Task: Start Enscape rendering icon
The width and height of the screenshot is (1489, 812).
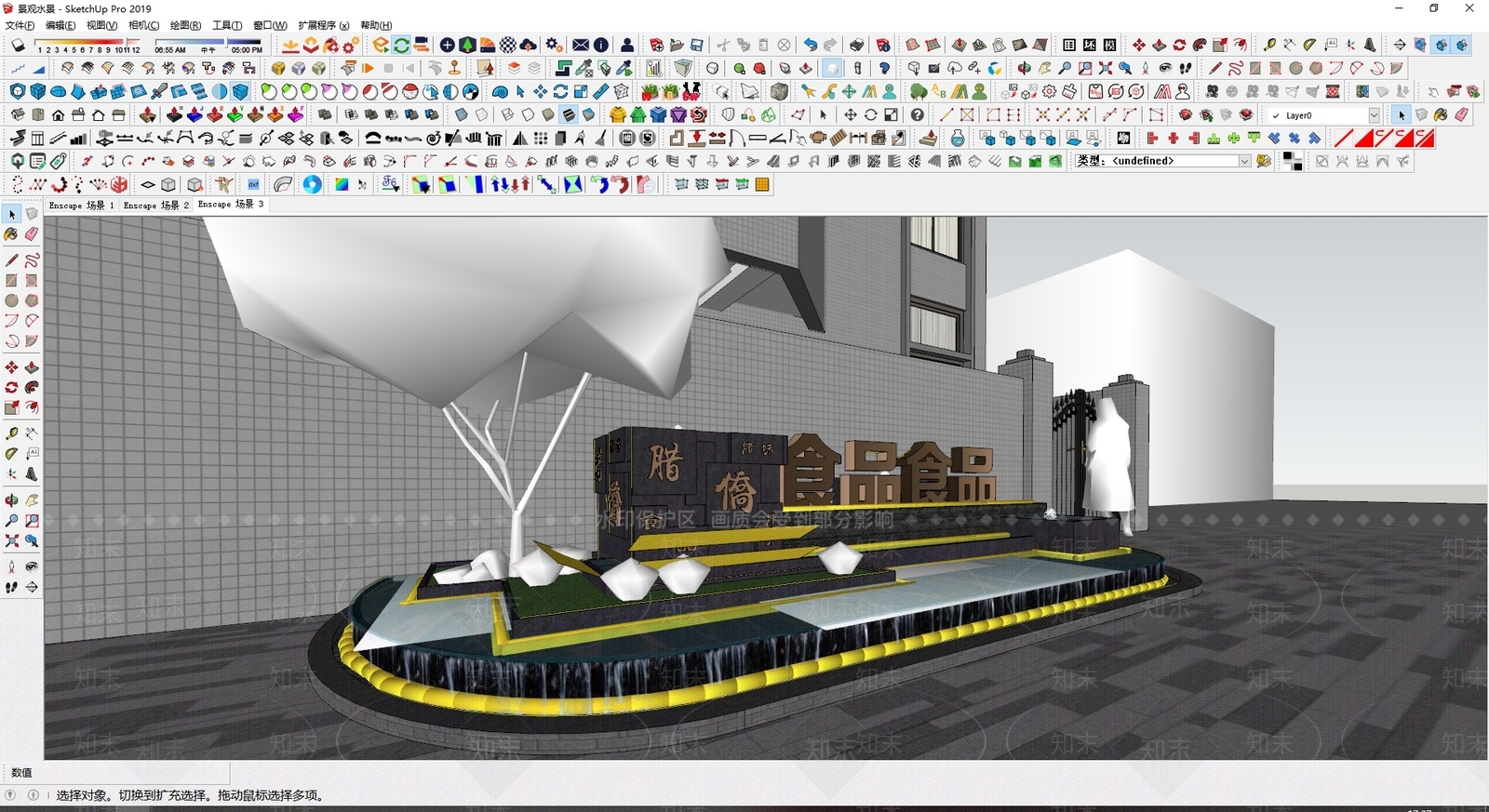Action: [381, 45]
